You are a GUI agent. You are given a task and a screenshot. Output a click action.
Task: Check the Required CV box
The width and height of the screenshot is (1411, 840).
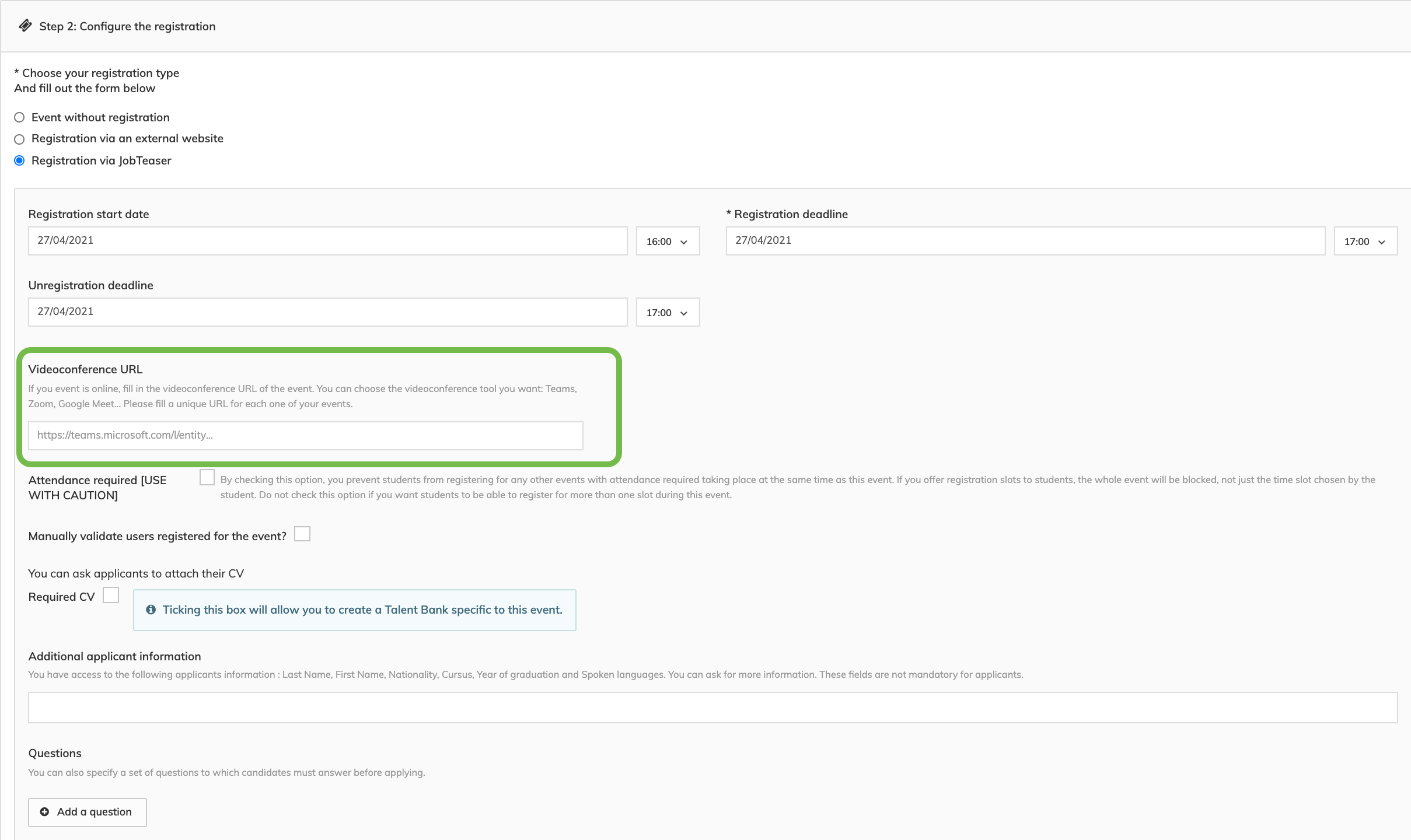111,595
